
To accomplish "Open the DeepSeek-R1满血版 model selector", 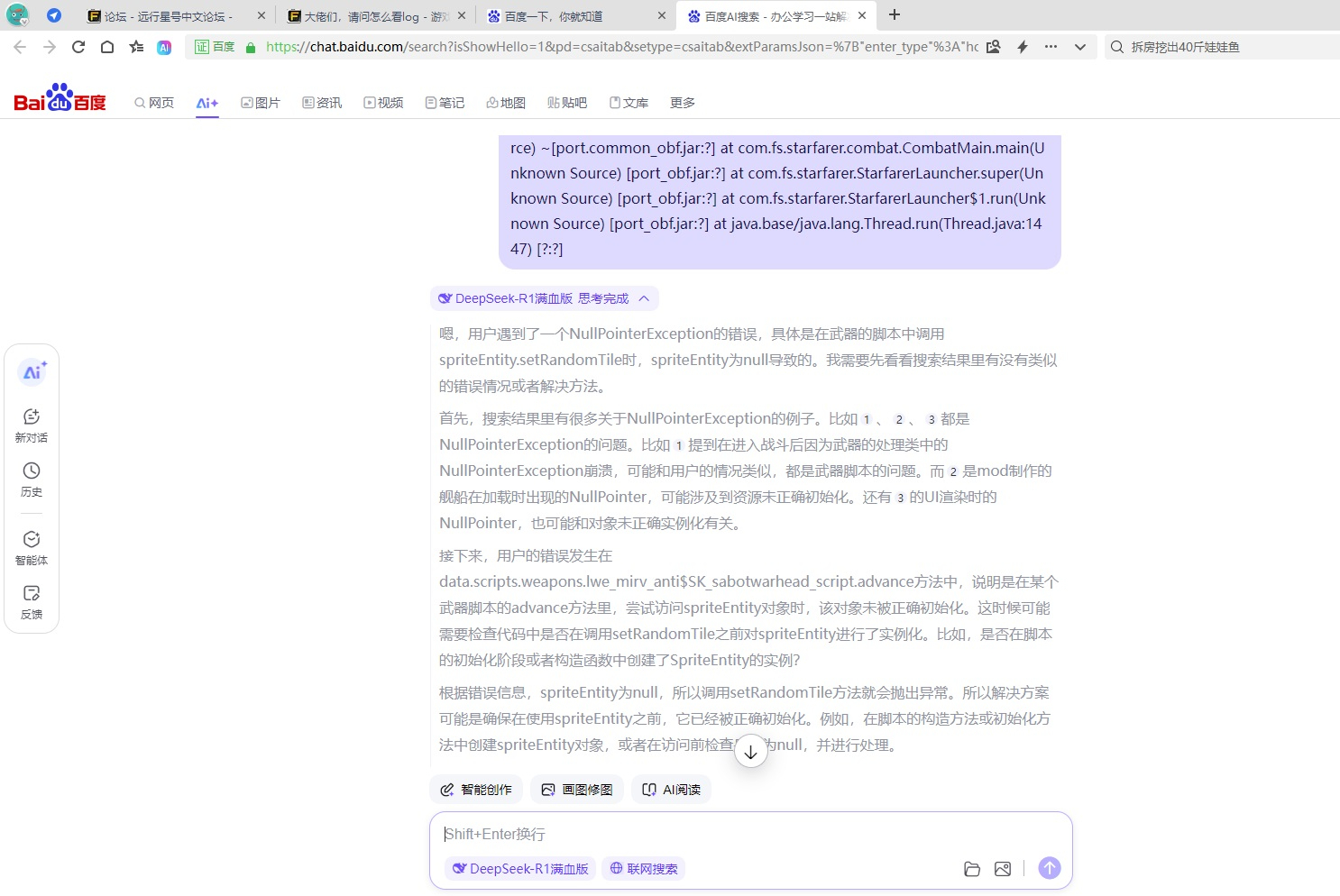I will pos(519,868).
